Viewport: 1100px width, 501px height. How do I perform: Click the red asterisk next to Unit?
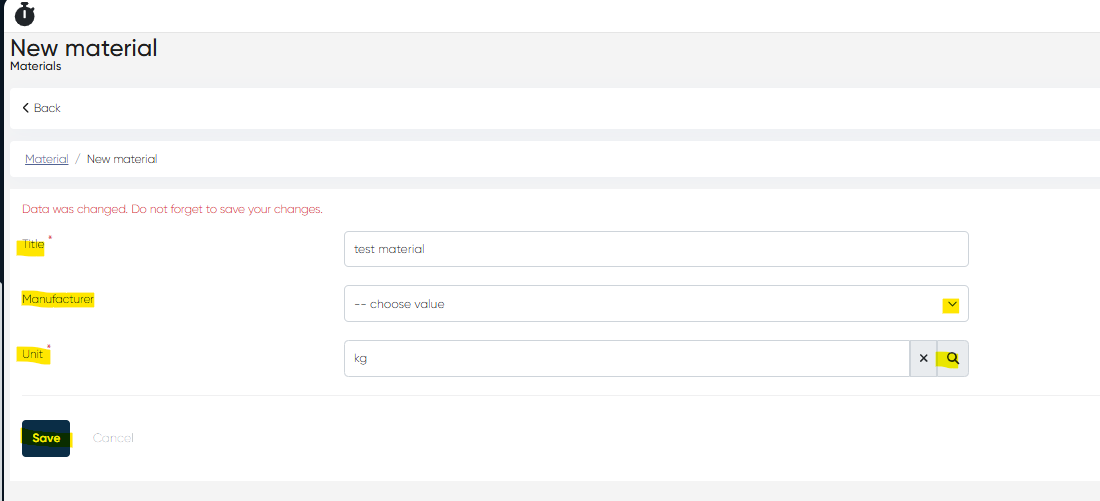(48, 348)
